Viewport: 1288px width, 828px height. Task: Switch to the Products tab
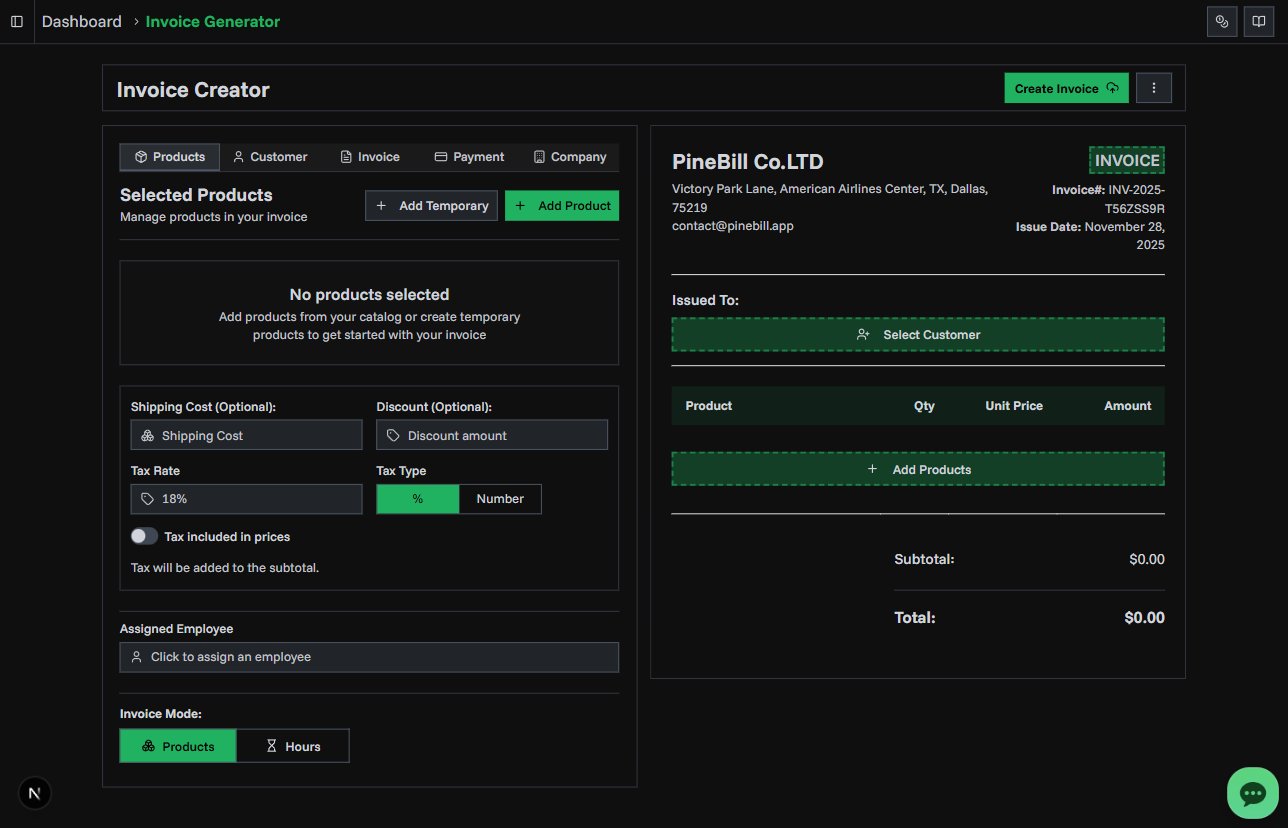tap(170, 157)
